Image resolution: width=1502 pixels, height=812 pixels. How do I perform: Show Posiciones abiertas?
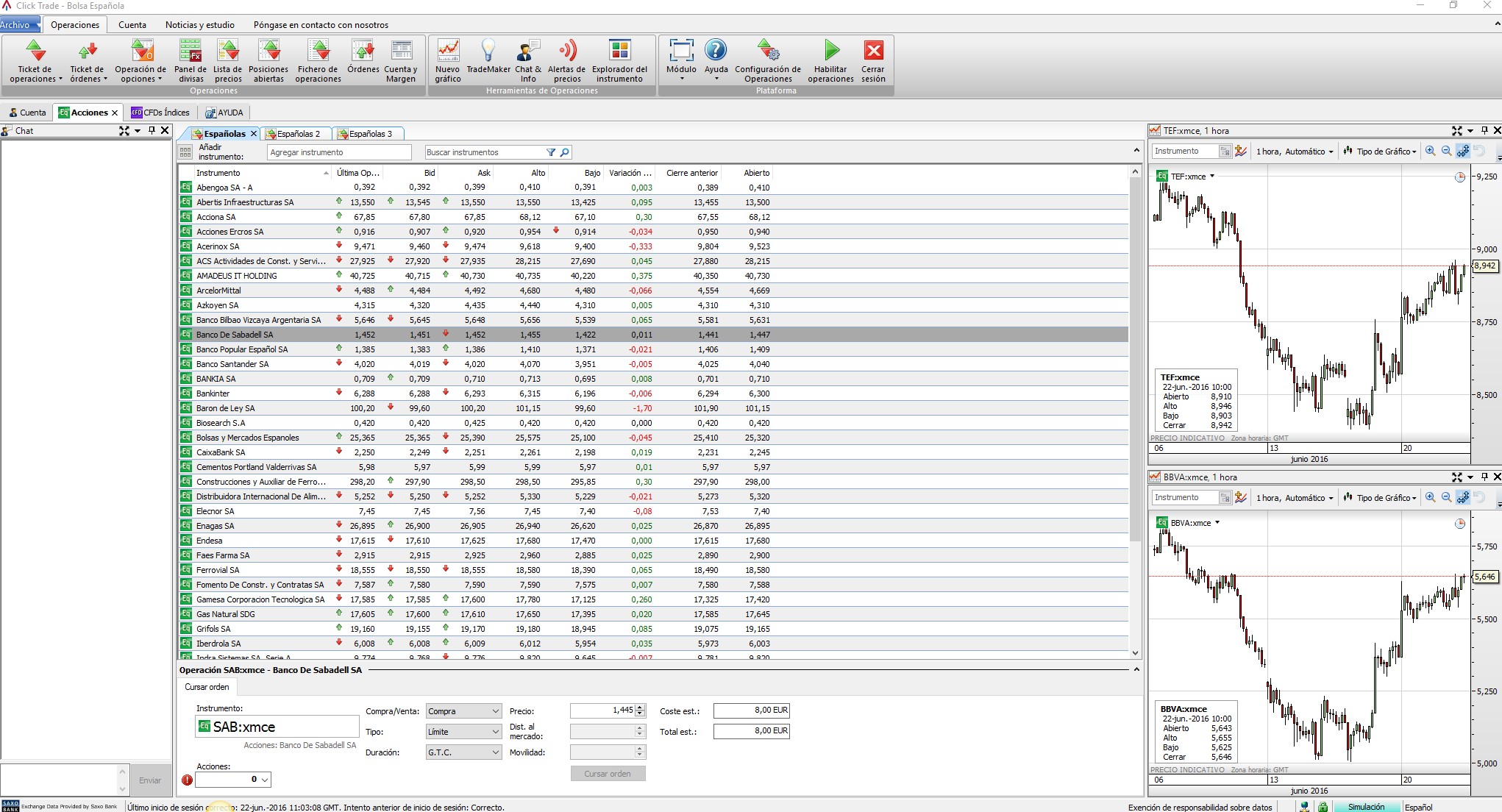pos(269,60)
